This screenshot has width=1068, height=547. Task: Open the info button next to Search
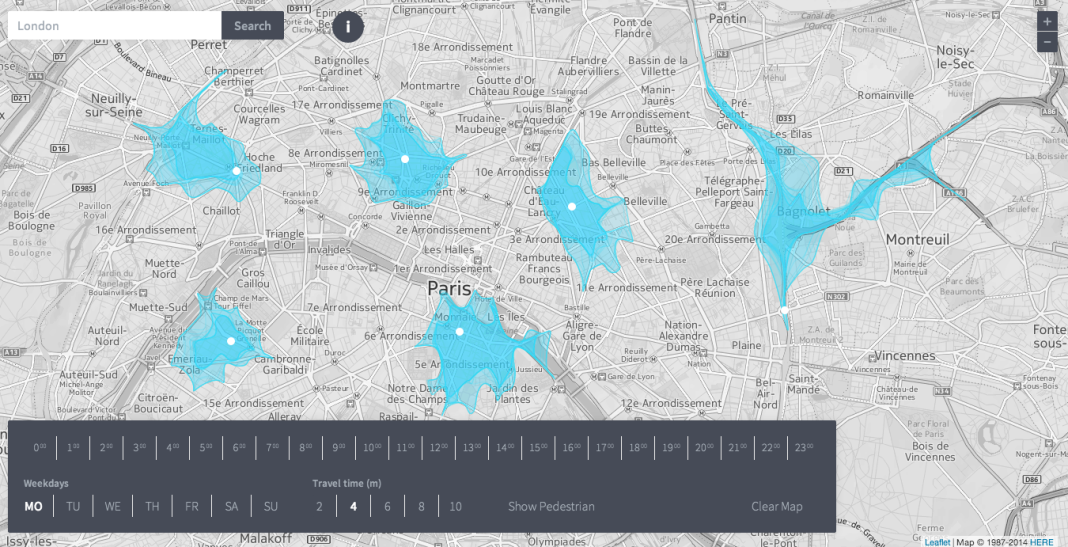(347, 27)
